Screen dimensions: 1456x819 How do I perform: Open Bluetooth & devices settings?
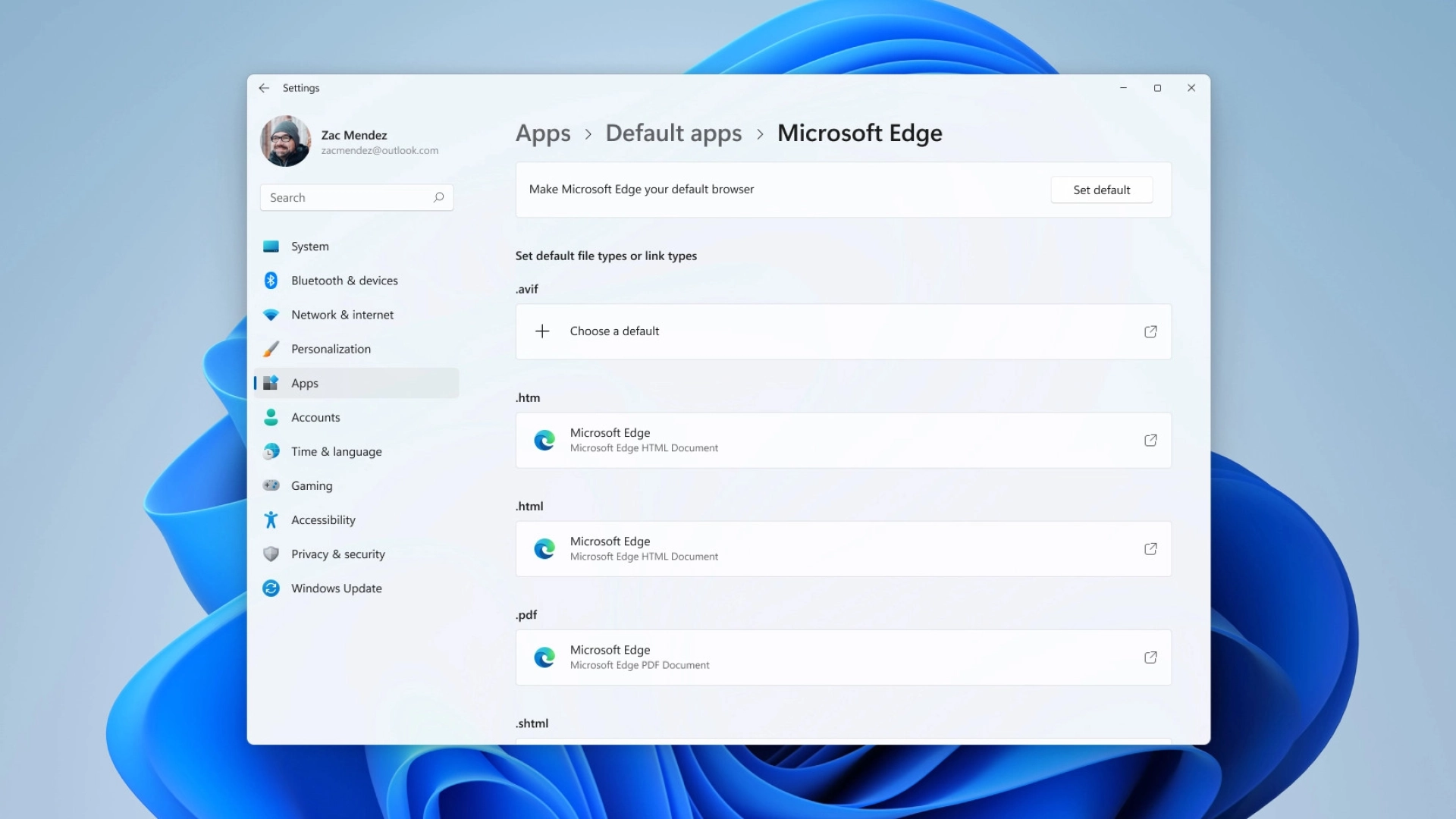[344, 281]
